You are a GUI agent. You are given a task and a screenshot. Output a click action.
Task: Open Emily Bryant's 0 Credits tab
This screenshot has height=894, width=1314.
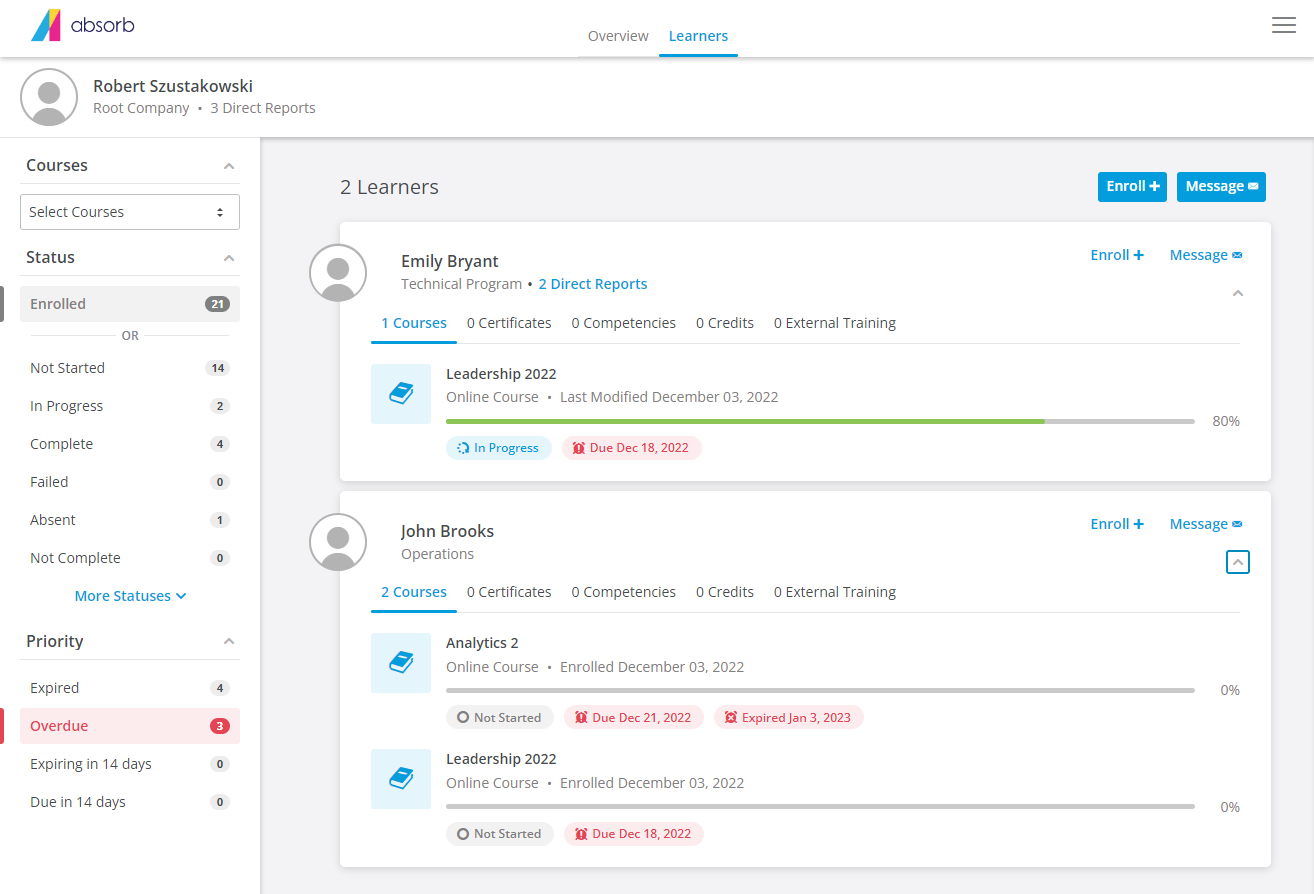[x=725, y=323]
